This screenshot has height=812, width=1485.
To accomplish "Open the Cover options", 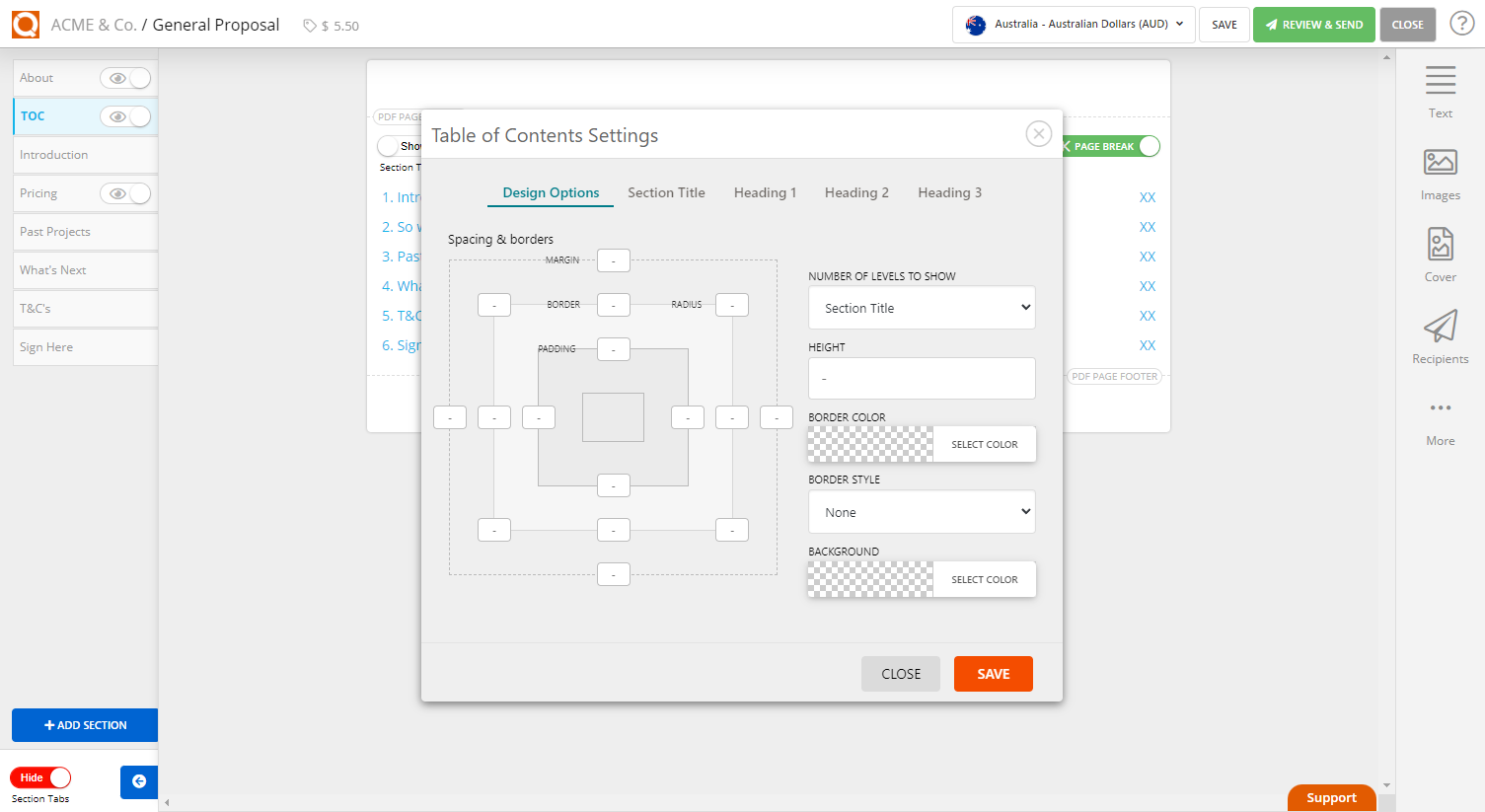I will point(1440,254).
